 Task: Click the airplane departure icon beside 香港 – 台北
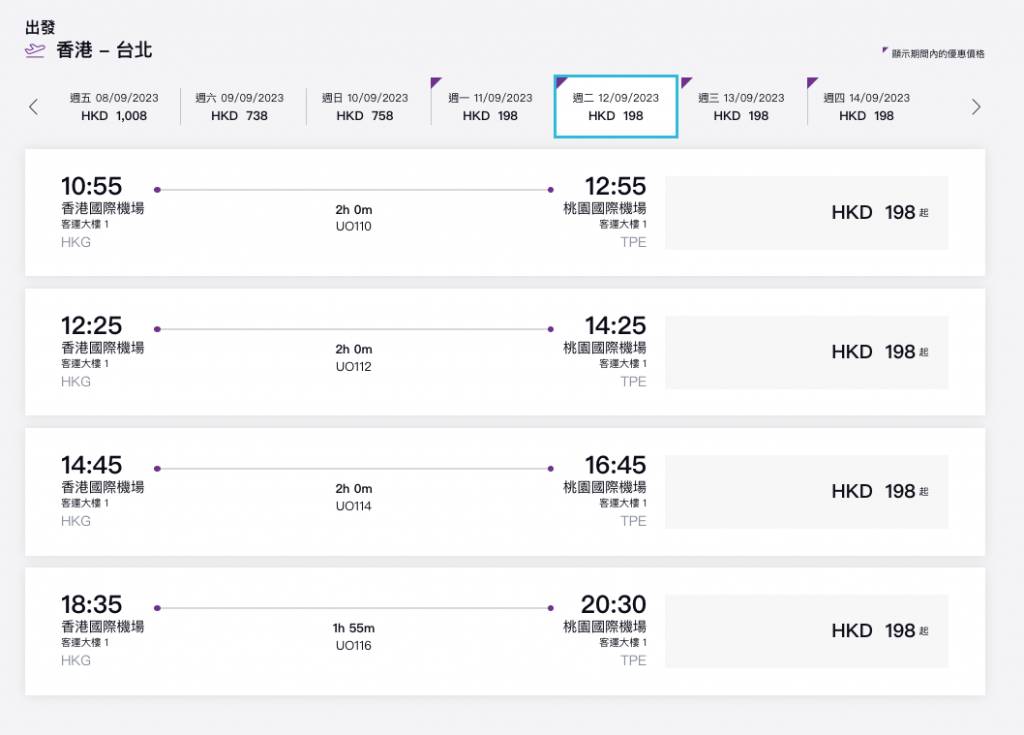point(35,51)
